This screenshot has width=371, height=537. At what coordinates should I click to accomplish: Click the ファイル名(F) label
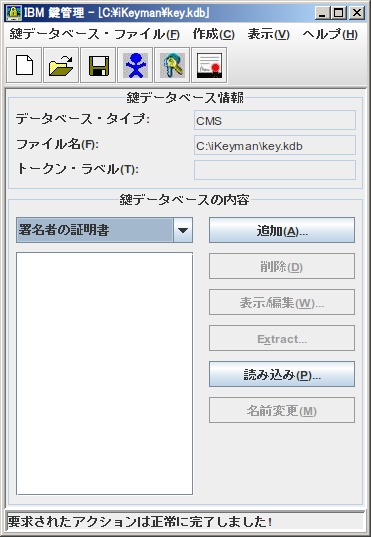[58, 144]
